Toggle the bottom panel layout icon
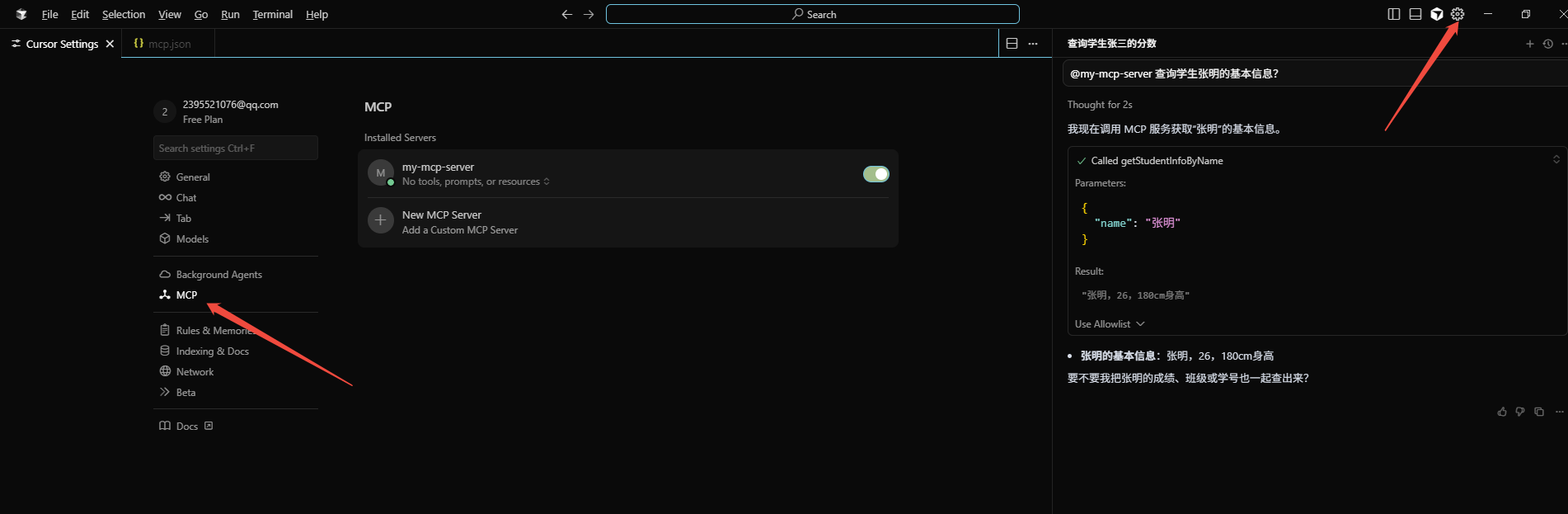The width and height of the screenshot is (1568, 514). click(1415, 14)
